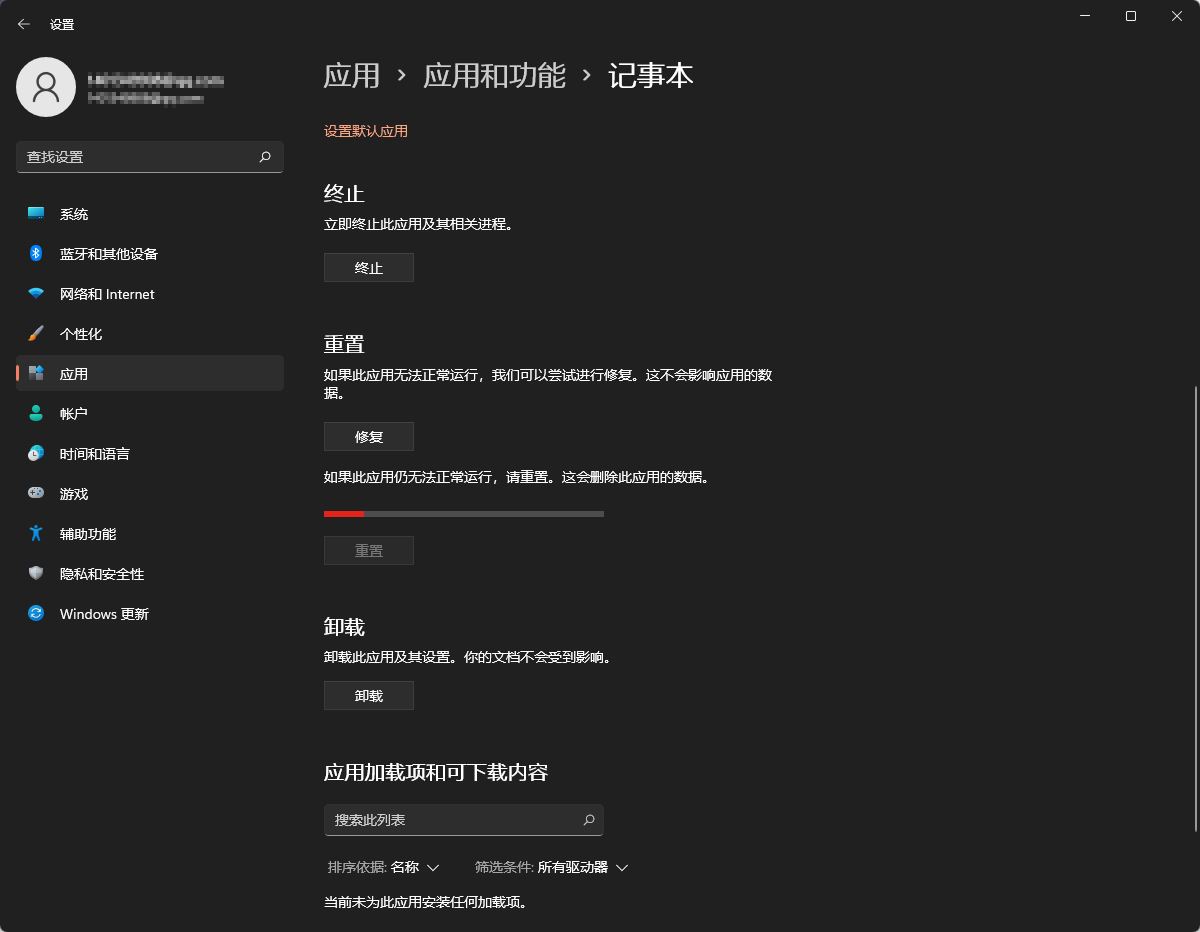Screen dimensions: 1200x932
Task: Open 个性化 via the brush icon
Action: point(35,333)
